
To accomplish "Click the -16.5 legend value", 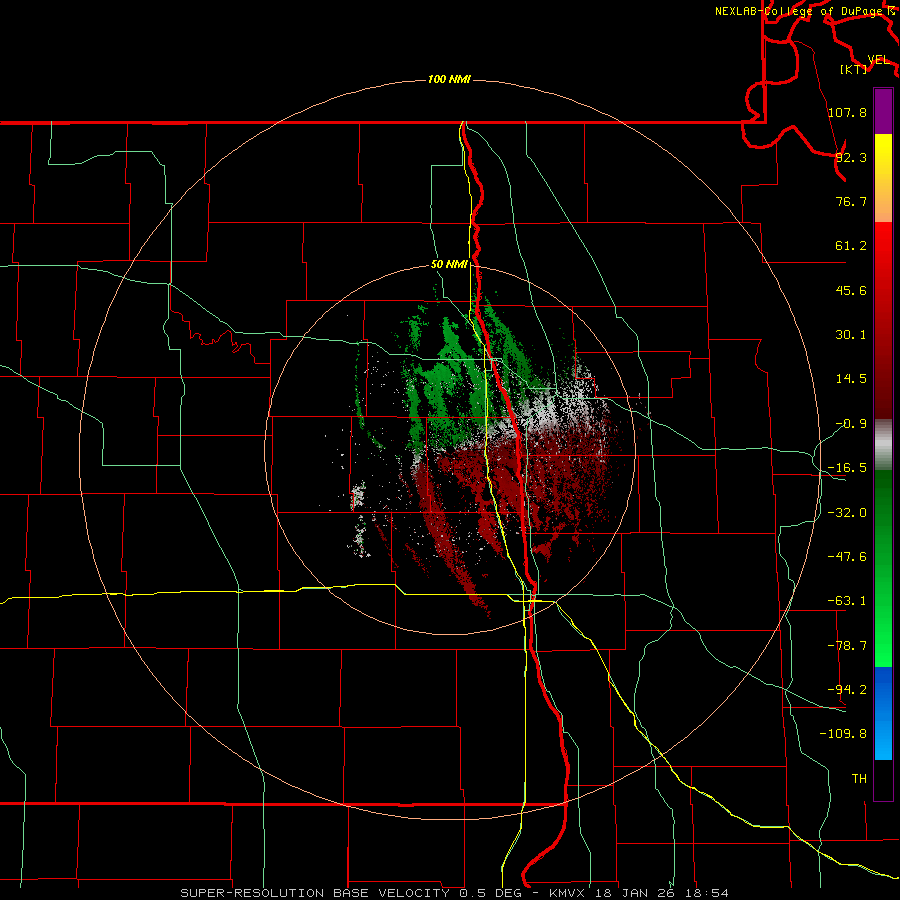I will click(x=847, y=468).
